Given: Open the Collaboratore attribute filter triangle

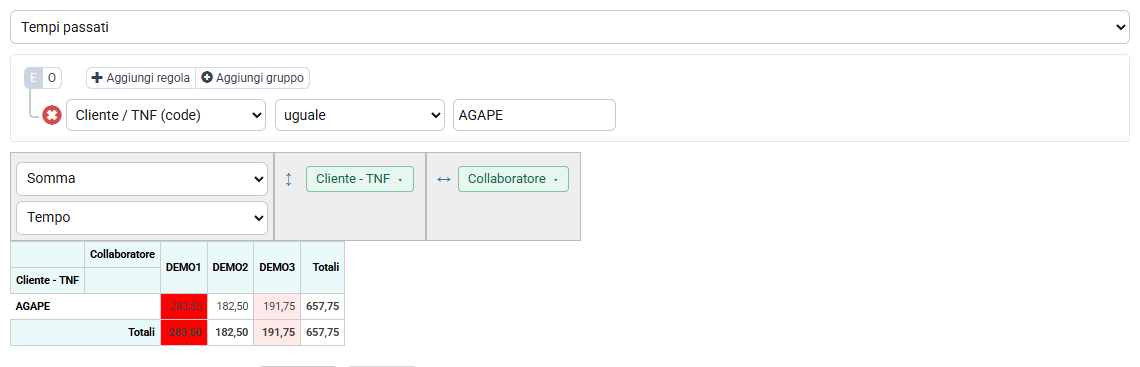Looking at the screenshot, I should tap(556, 180).
